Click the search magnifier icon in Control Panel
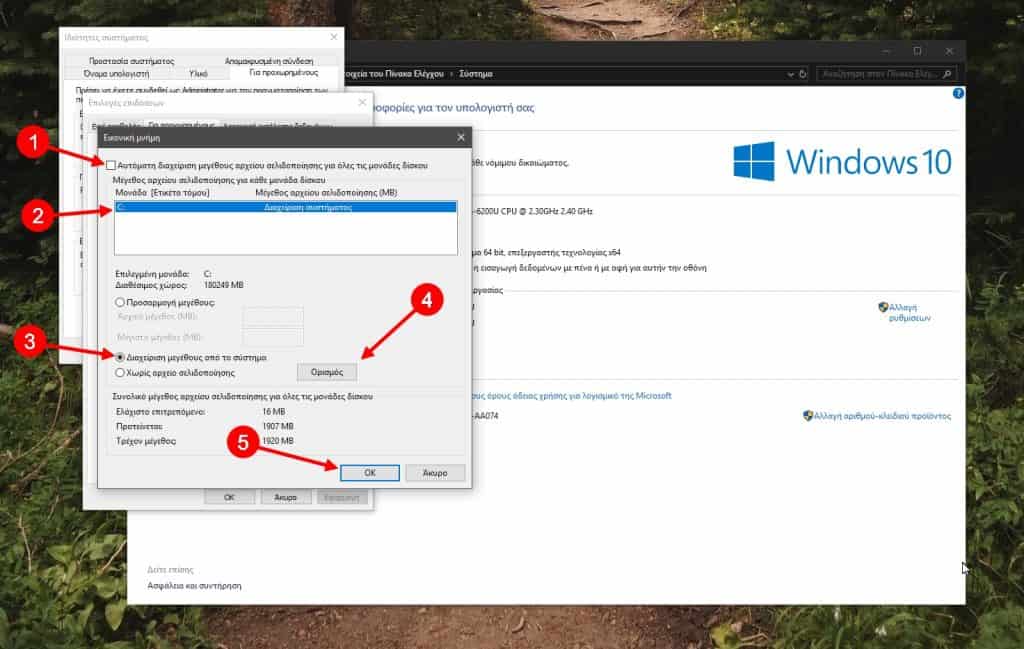The image size is (1024, 649). (x=948, y=74)
